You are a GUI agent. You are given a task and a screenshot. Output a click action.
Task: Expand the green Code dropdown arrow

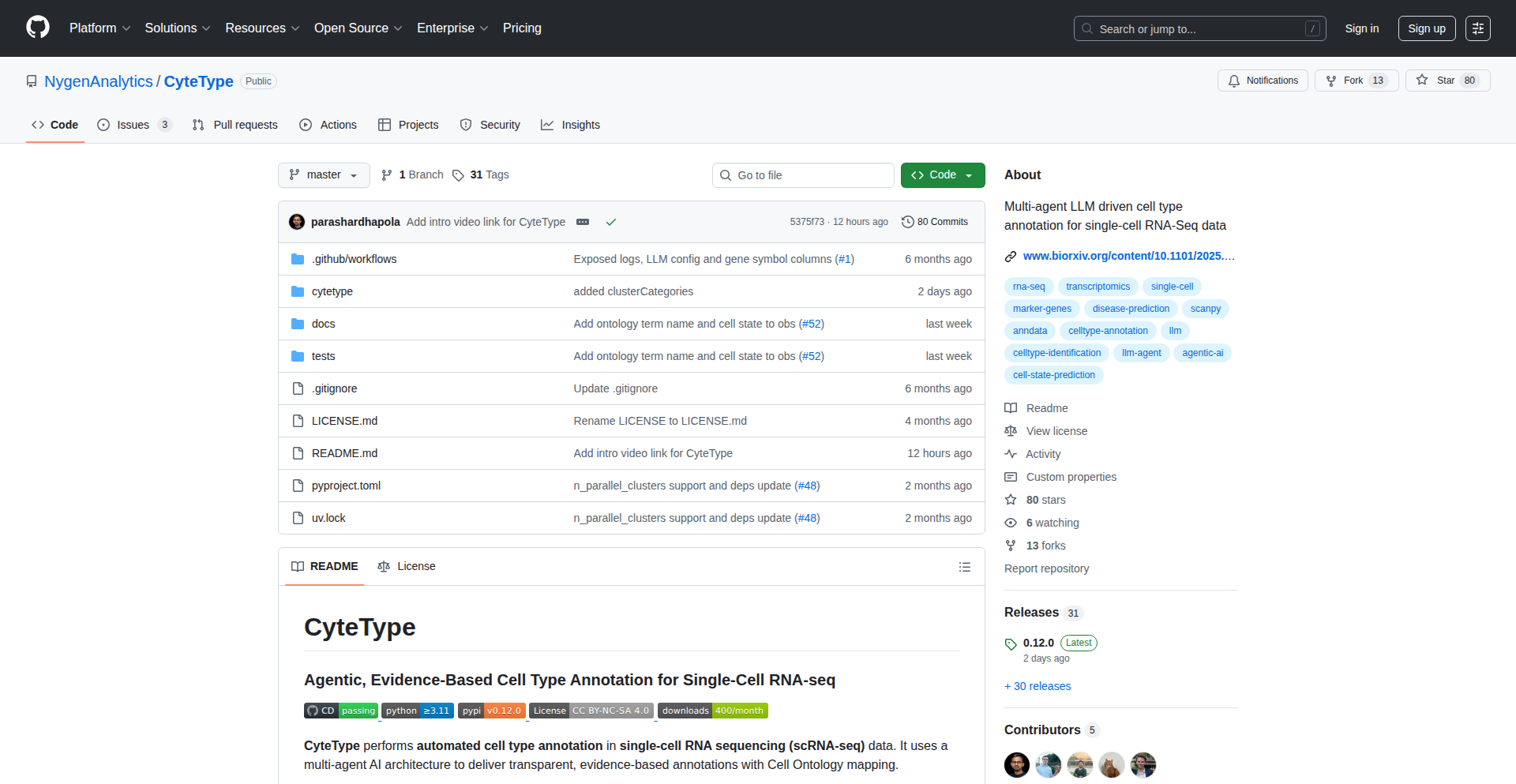(x=969, y=174)
